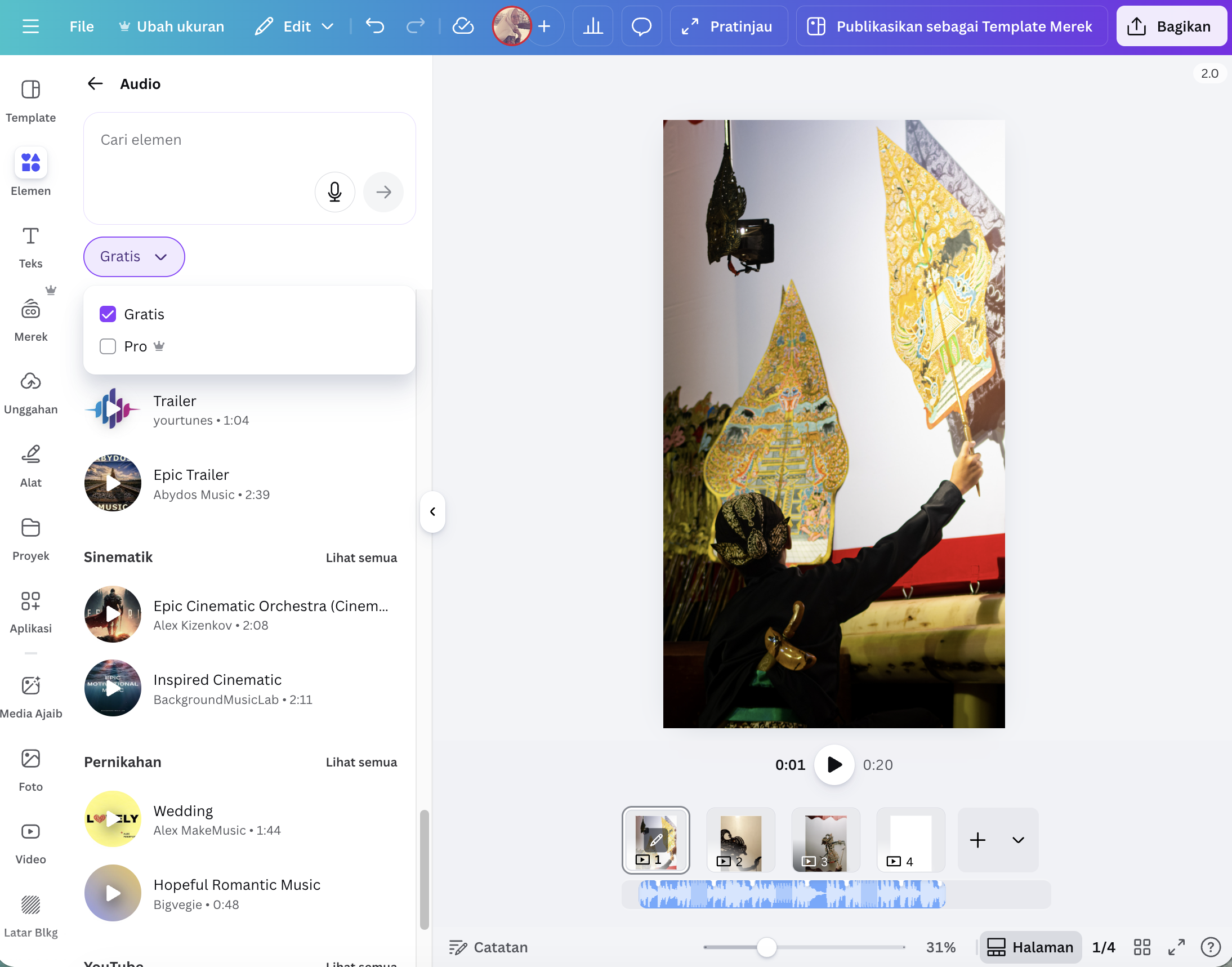Open the Alat tools panel
The width and height of the screenshot is (1232, 967).
(30, 466)
